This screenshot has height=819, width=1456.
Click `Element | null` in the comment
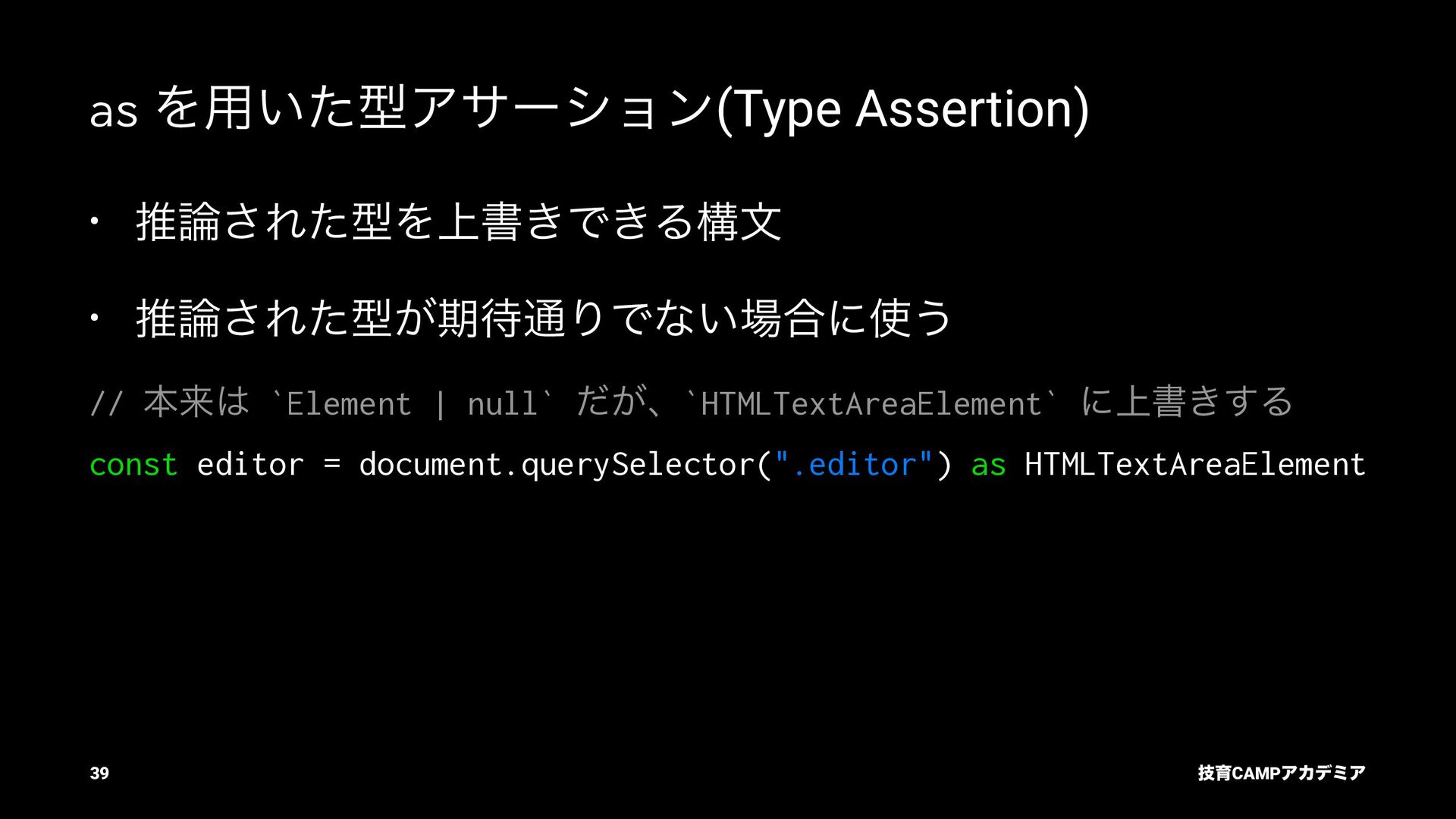coord(413,403)
